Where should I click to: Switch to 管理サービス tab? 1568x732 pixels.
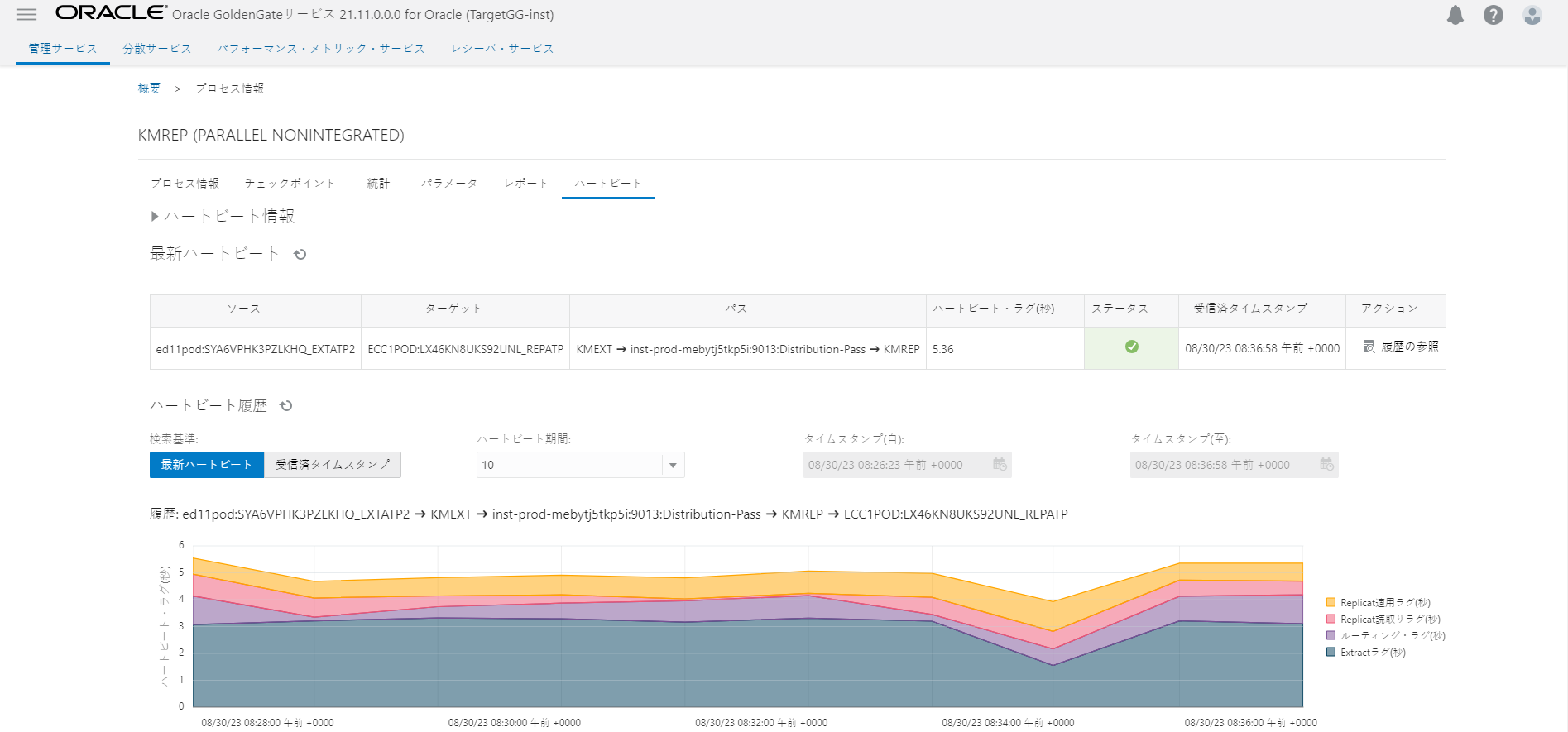pyautogui.click(x=63, y=49)
